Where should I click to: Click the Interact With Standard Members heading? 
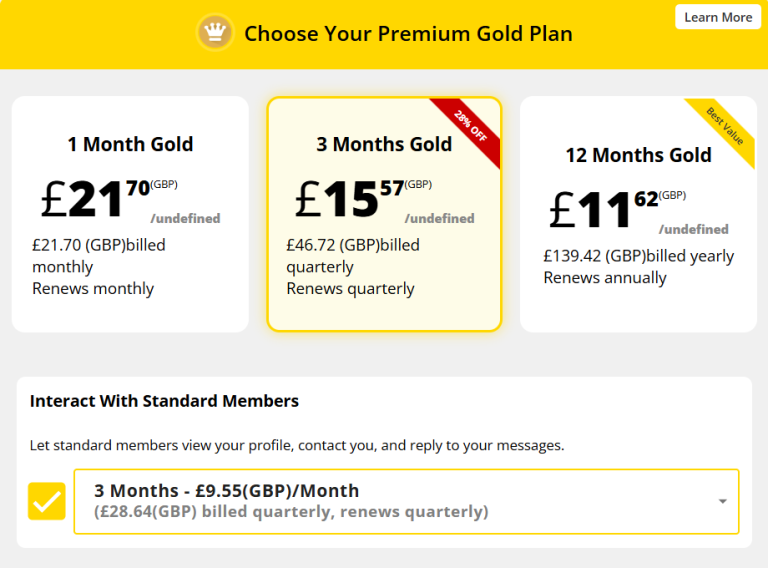164,401
